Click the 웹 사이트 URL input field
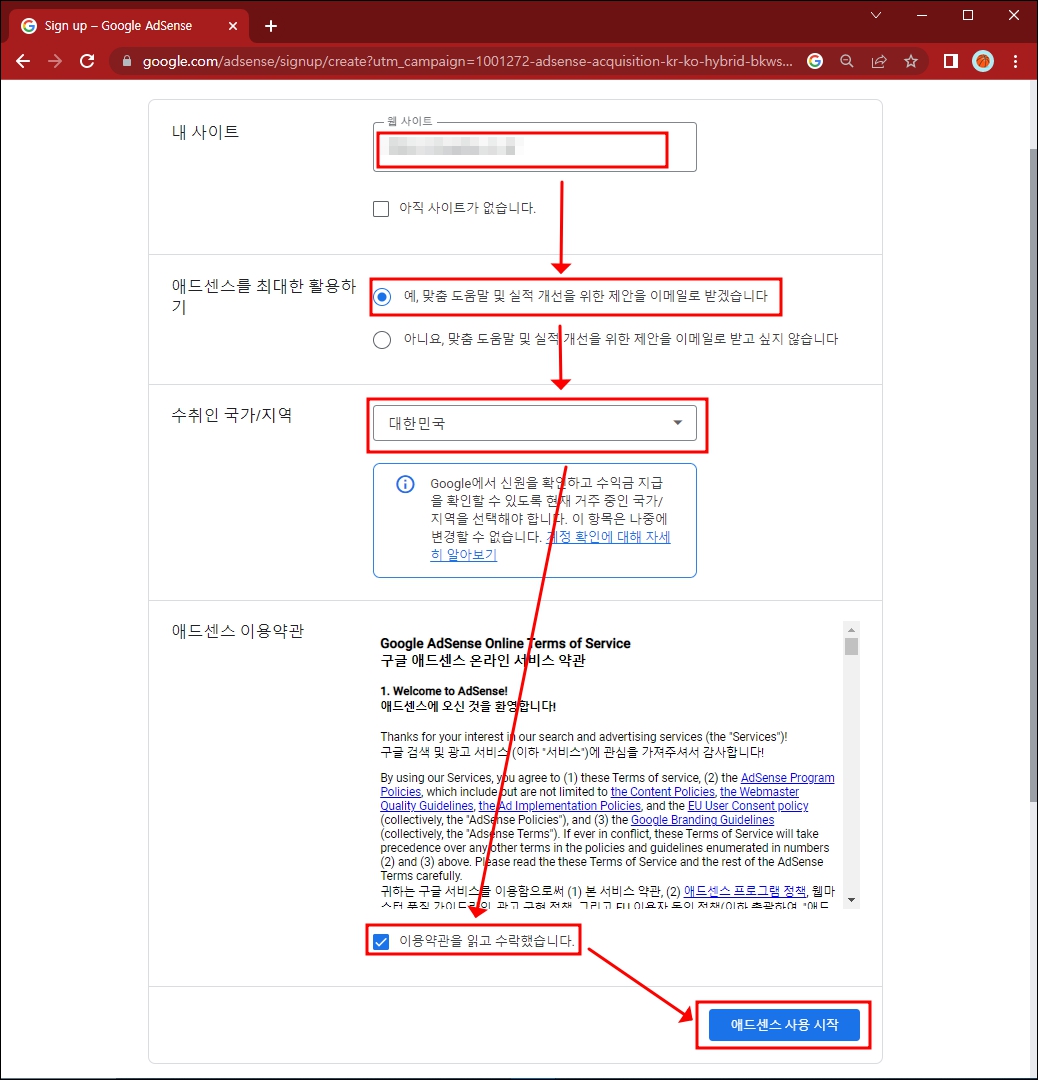Viewport: 1038px width, 1080px height. tap(520, 147)
